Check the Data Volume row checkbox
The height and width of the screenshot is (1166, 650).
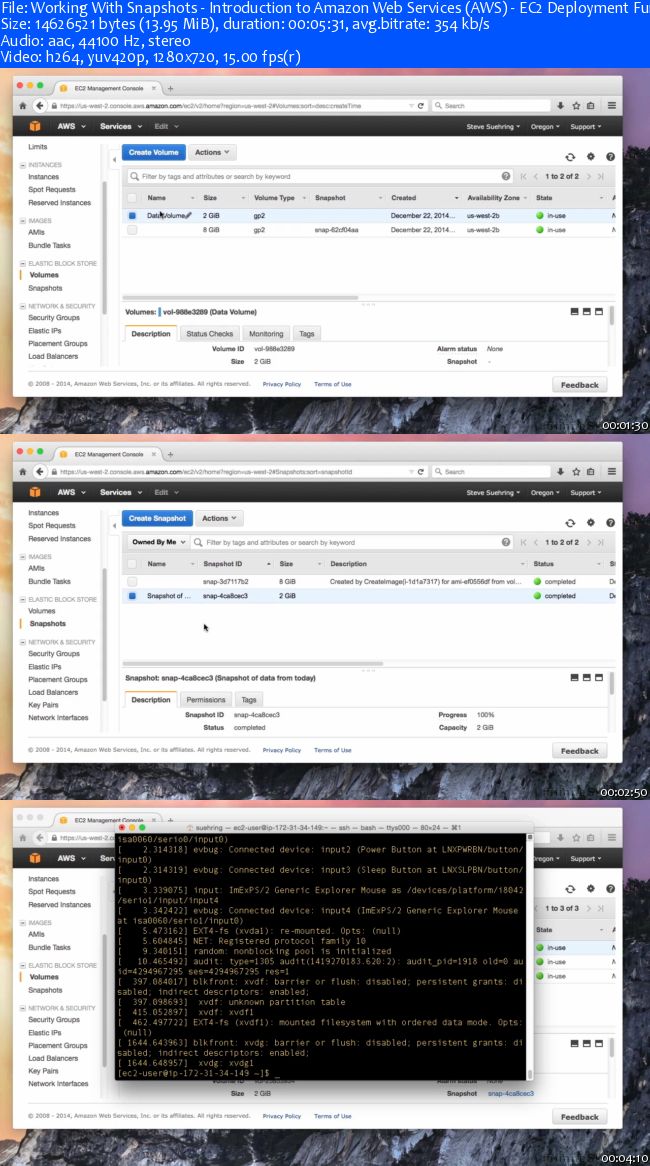tap(132, 216)
